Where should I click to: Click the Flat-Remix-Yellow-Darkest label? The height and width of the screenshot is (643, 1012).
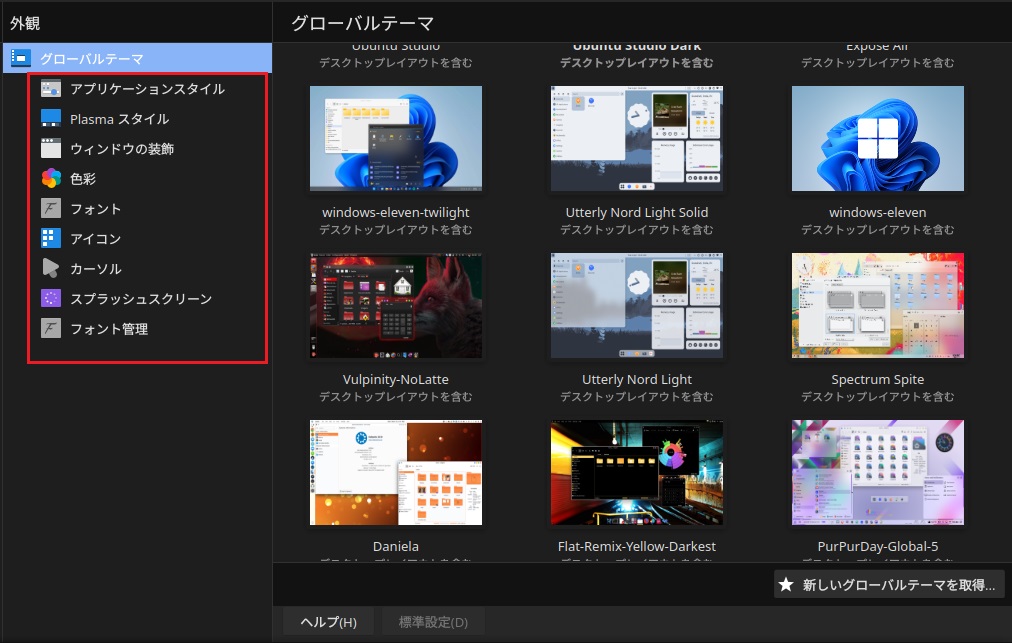point(636,546)
